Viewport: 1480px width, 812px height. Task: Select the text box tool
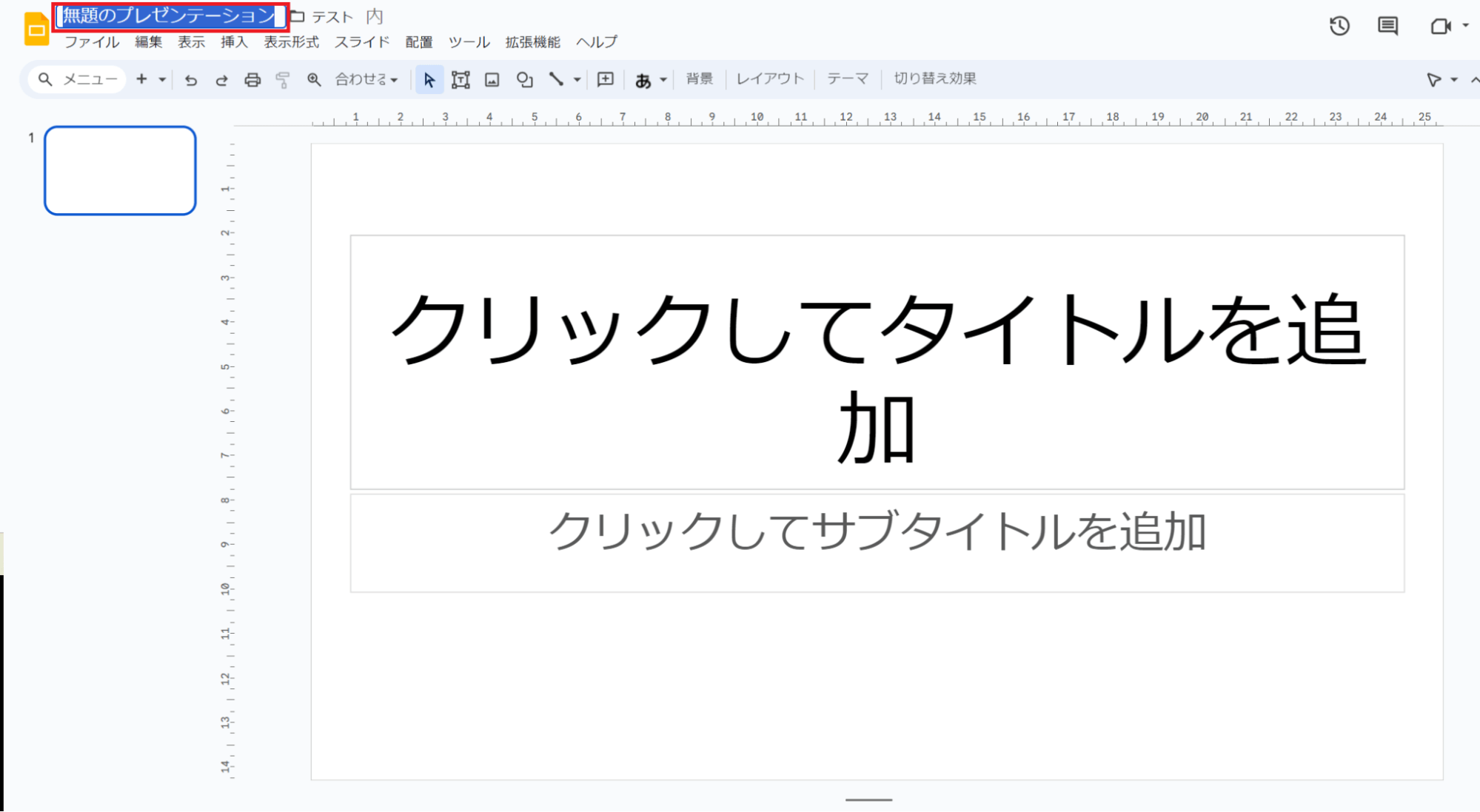[x=461, y=79]
